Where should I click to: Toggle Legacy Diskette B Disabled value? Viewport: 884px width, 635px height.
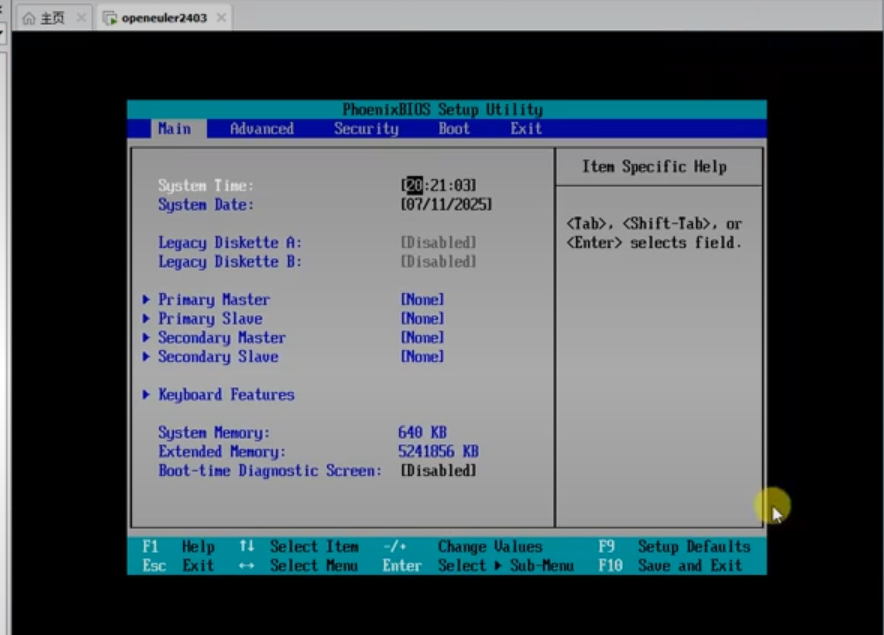click(438, 262)
